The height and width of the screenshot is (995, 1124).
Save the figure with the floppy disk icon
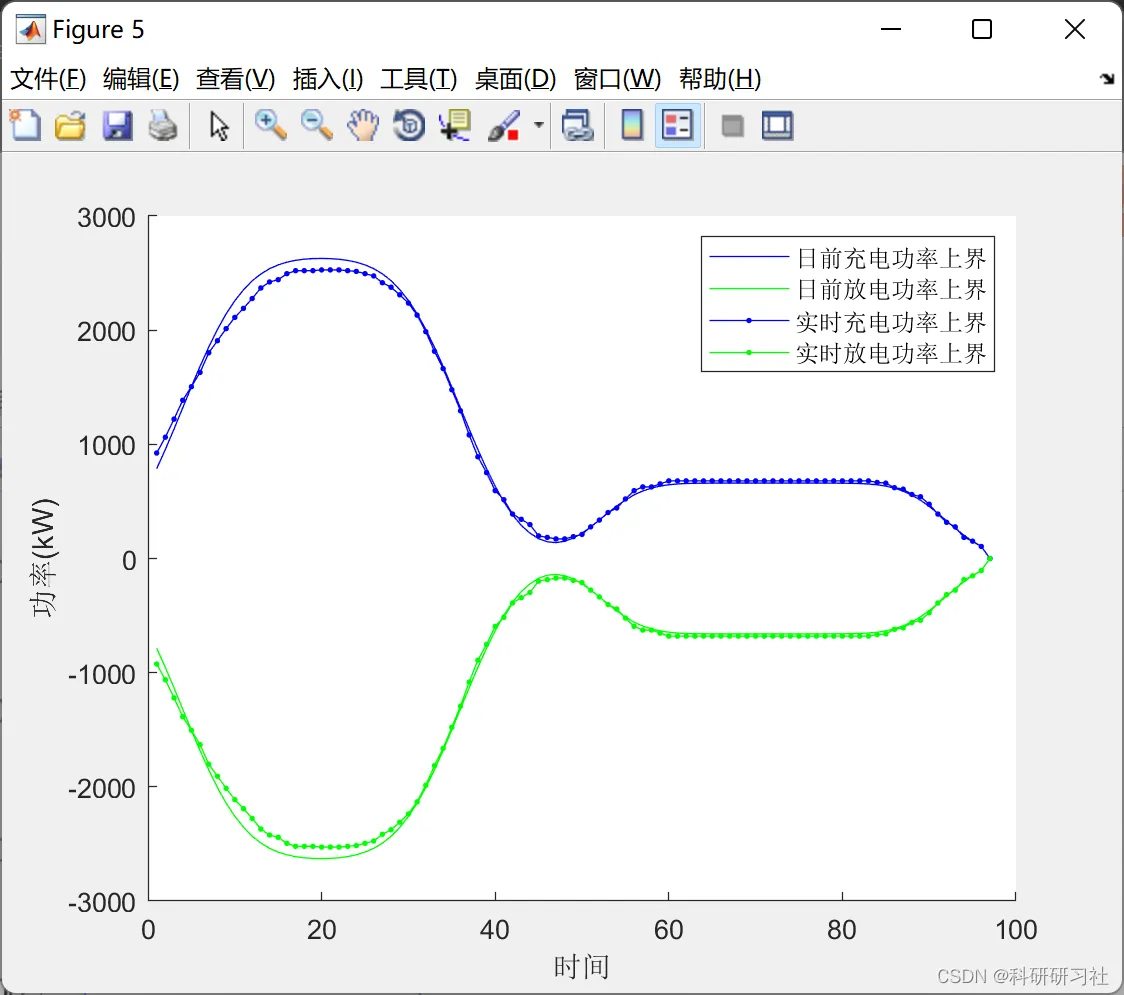click(117, 126)
